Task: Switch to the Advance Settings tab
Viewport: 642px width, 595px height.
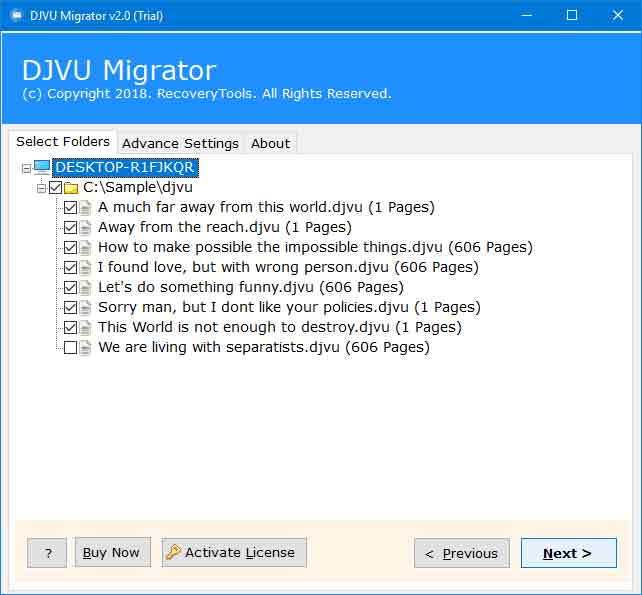Action: [180, 143]
